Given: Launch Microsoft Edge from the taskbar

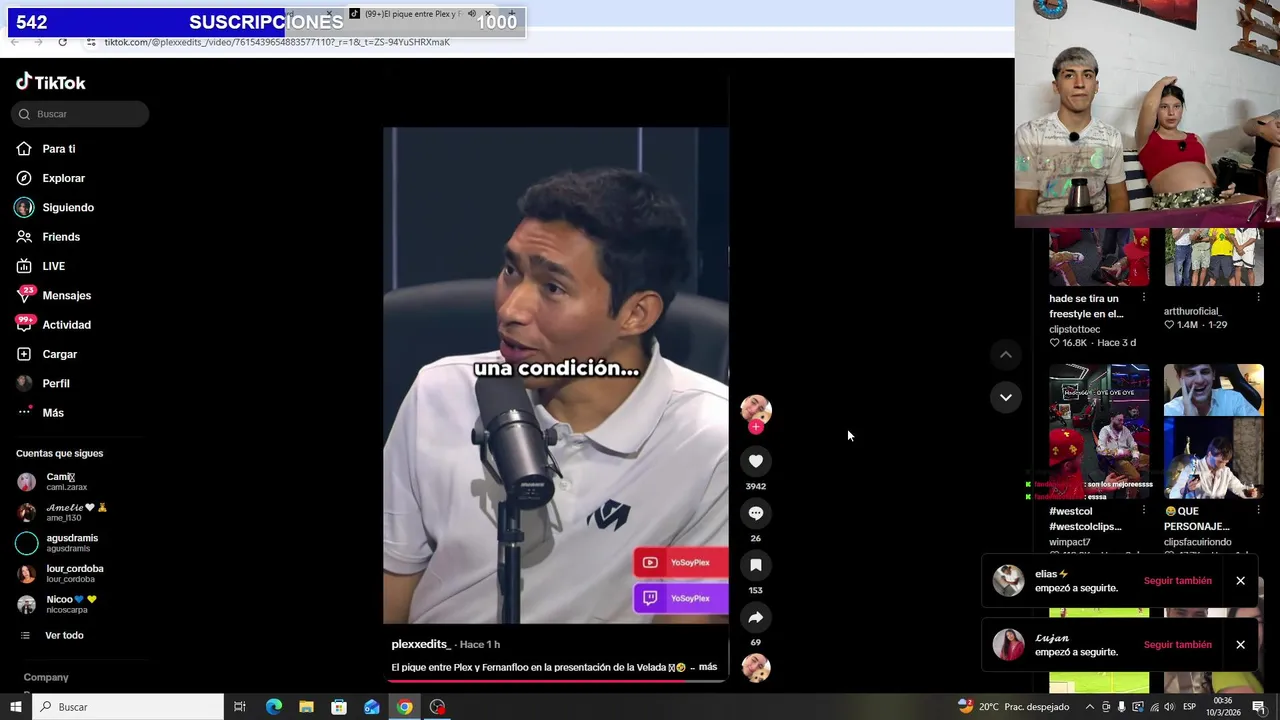Looking at the screenshot, I should click(273, 707).
